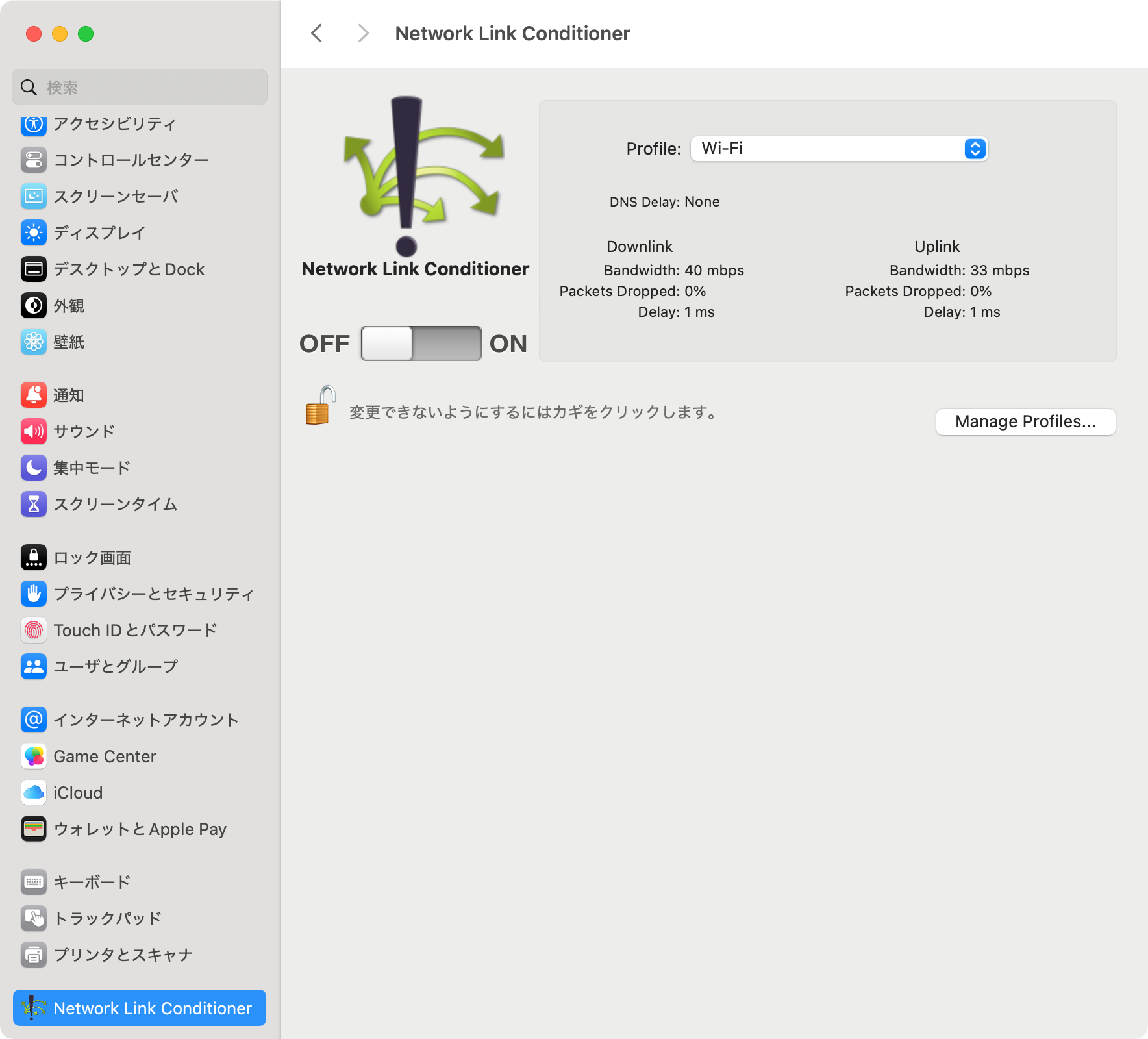Click the red close window button
This screenshot has width=1148, height=1039.
[34, 34]
